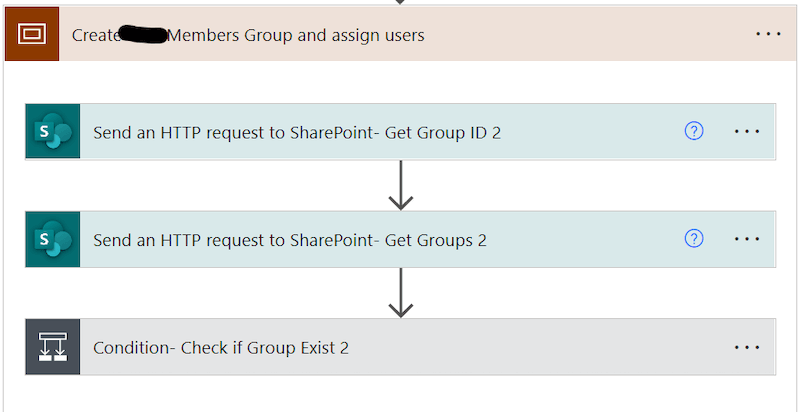This screenshot has height=412, width=800.
Task: Click the arrowhead above the Scope header
Action: tap(401, 2)
